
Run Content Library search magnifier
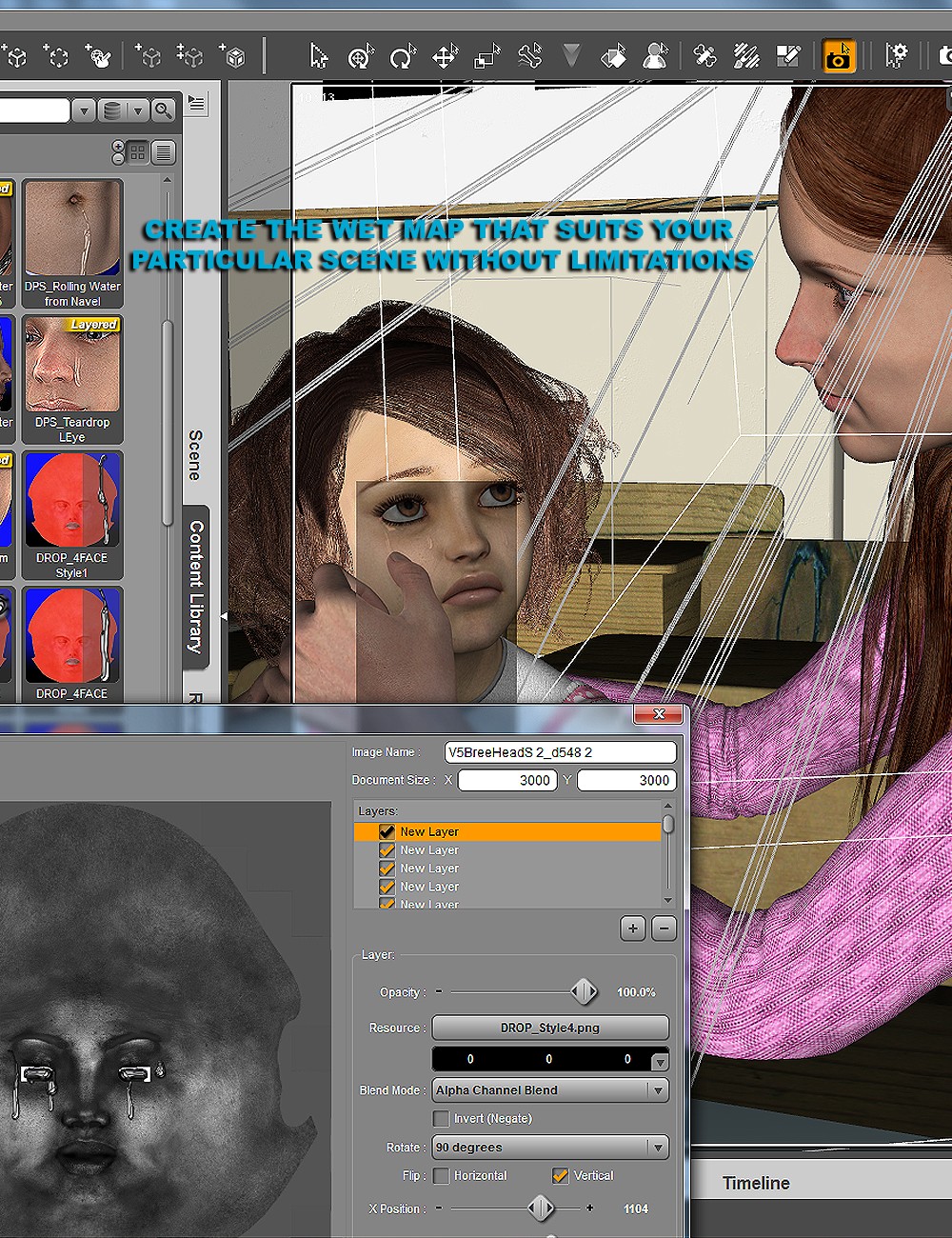tap(164, 110)
